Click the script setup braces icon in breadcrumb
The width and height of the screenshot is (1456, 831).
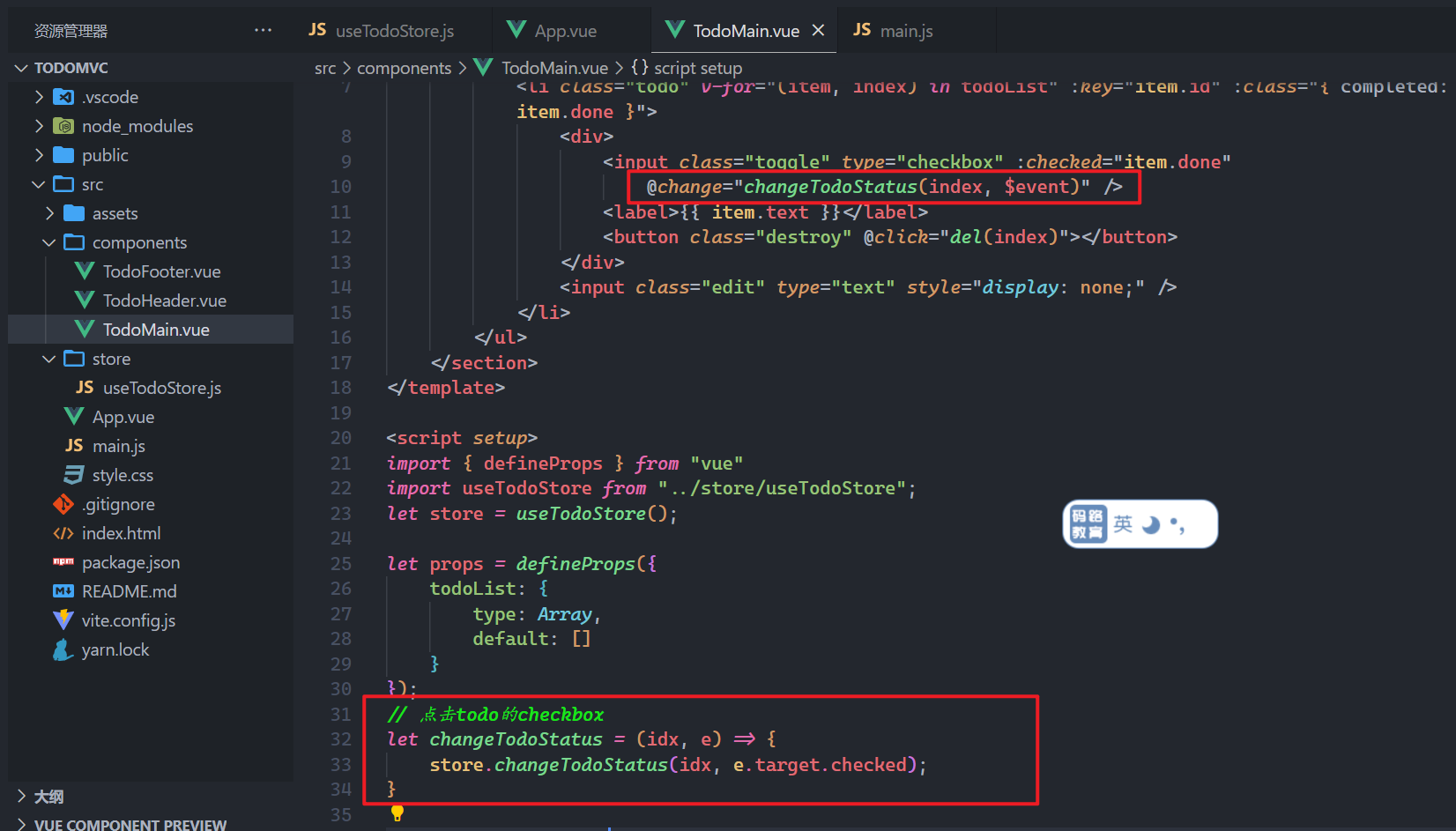[640, 67]
